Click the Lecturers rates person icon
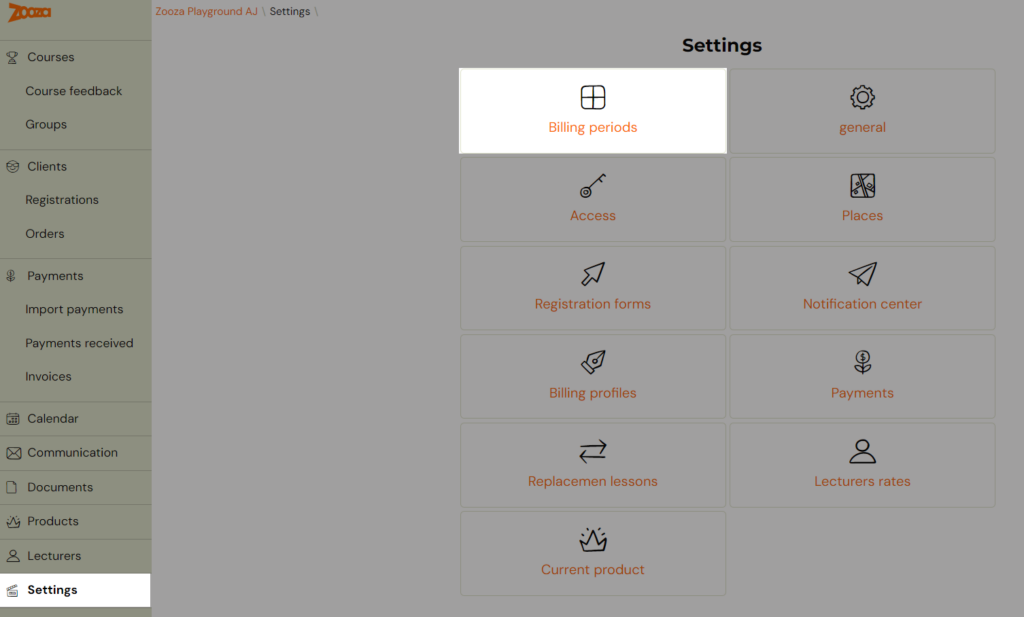 [862, 452]
